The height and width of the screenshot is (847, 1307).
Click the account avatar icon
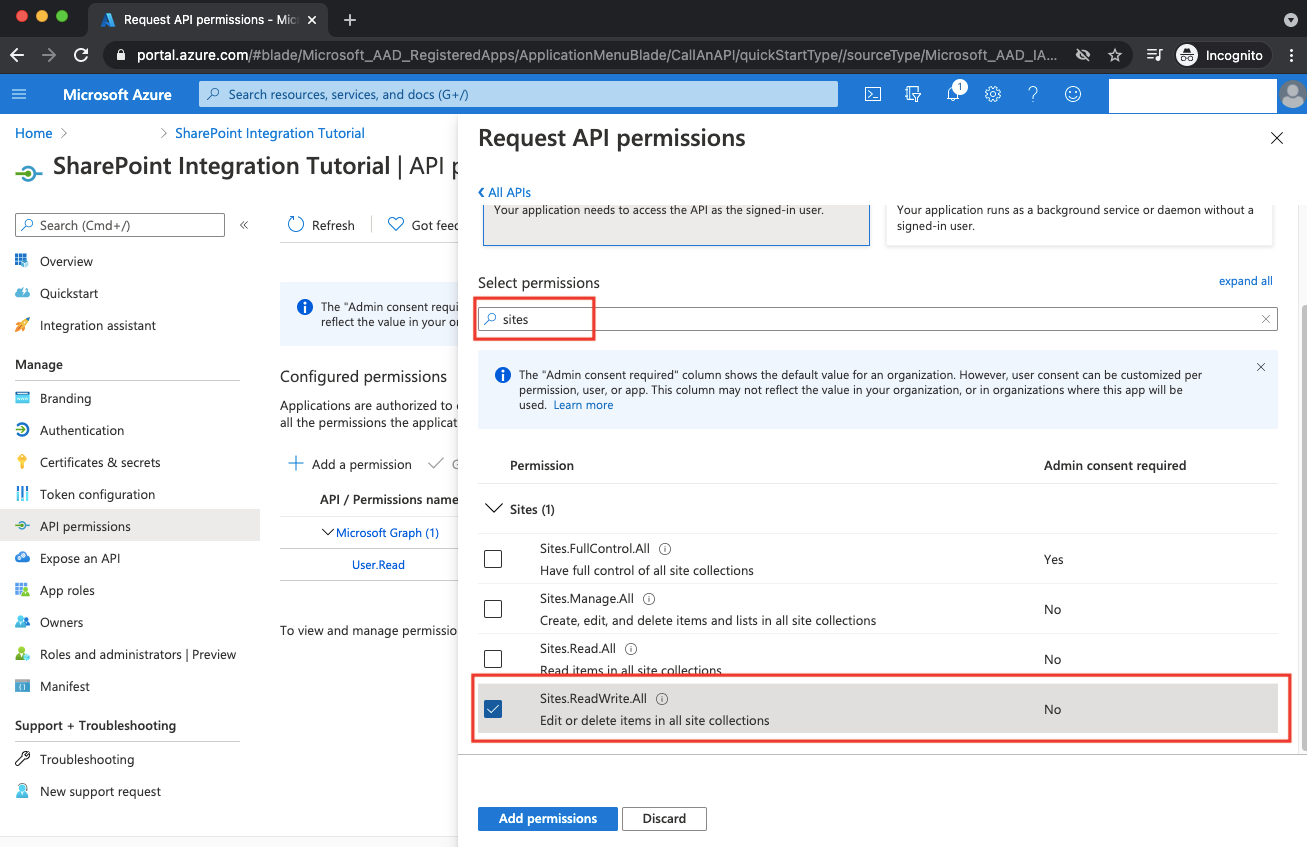point(1293,95)
